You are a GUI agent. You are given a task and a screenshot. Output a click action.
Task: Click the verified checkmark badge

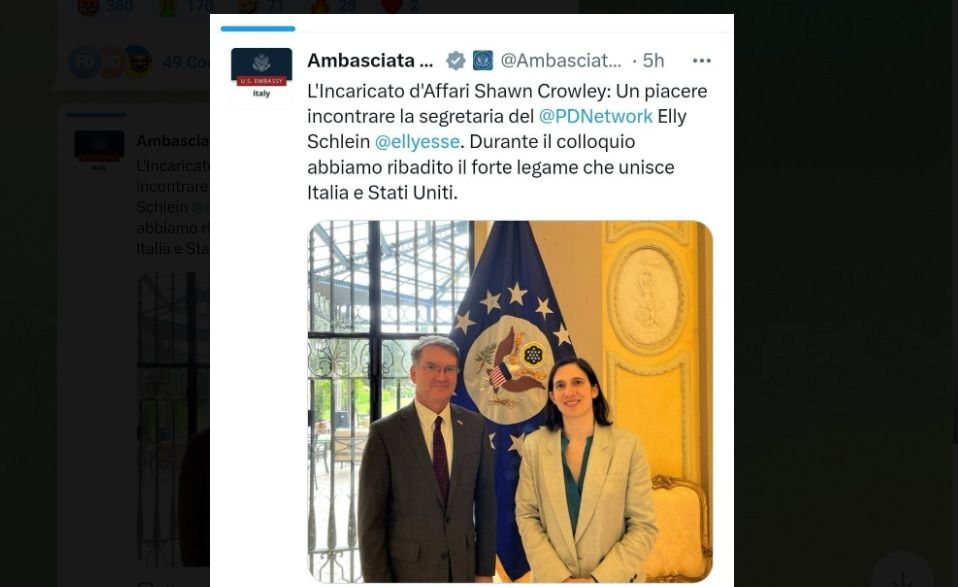click(x=455, y=60)
